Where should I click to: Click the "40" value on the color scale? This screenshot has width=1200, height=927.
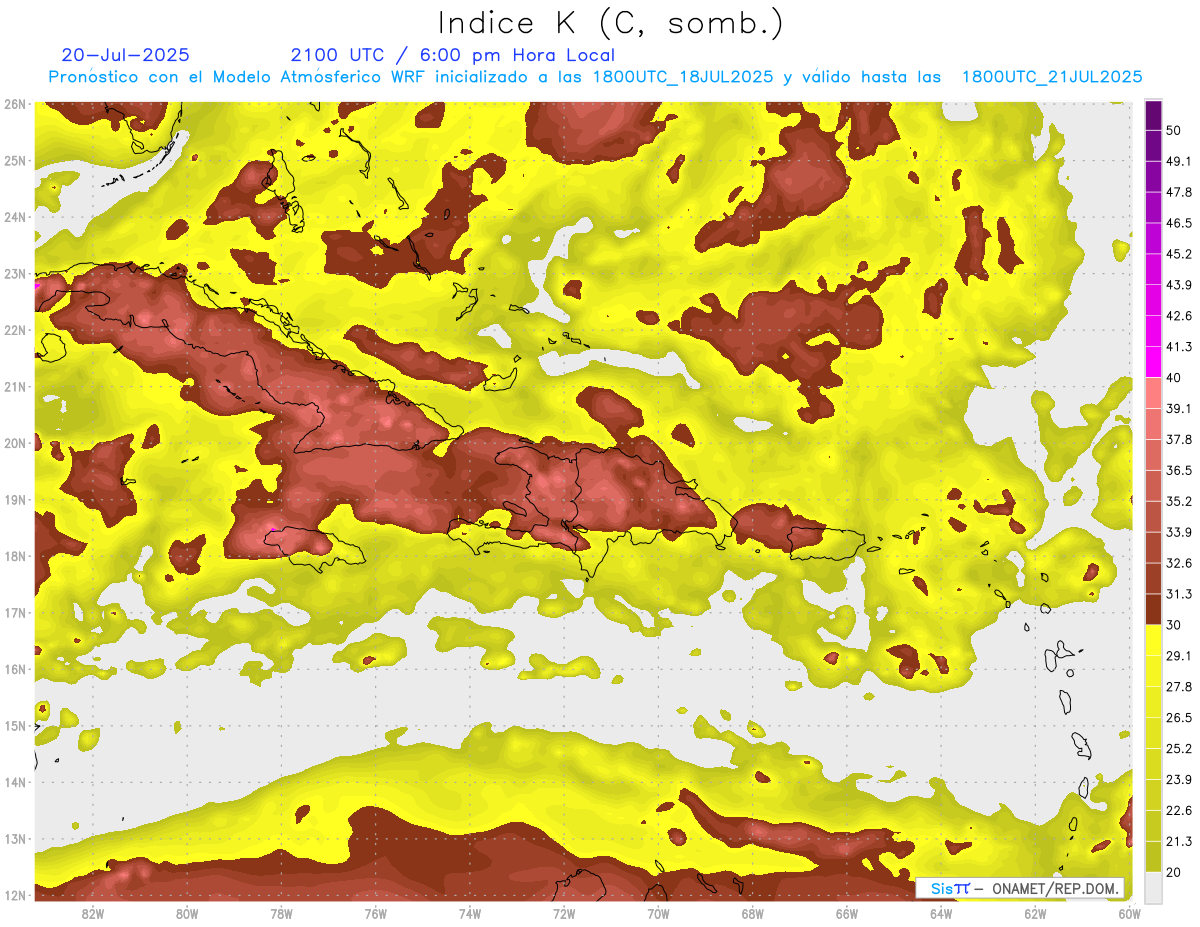(x=1174, y=377)
